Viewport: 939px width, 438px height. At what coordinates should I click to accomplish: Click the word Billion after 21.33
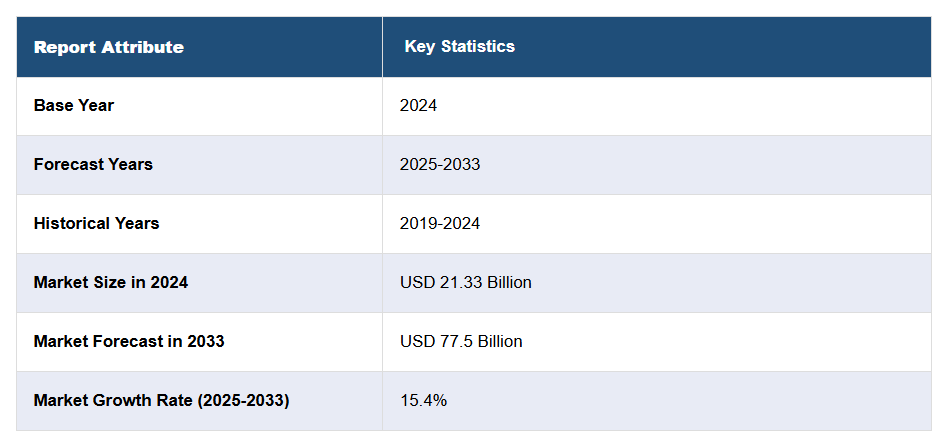pos(509,282)
